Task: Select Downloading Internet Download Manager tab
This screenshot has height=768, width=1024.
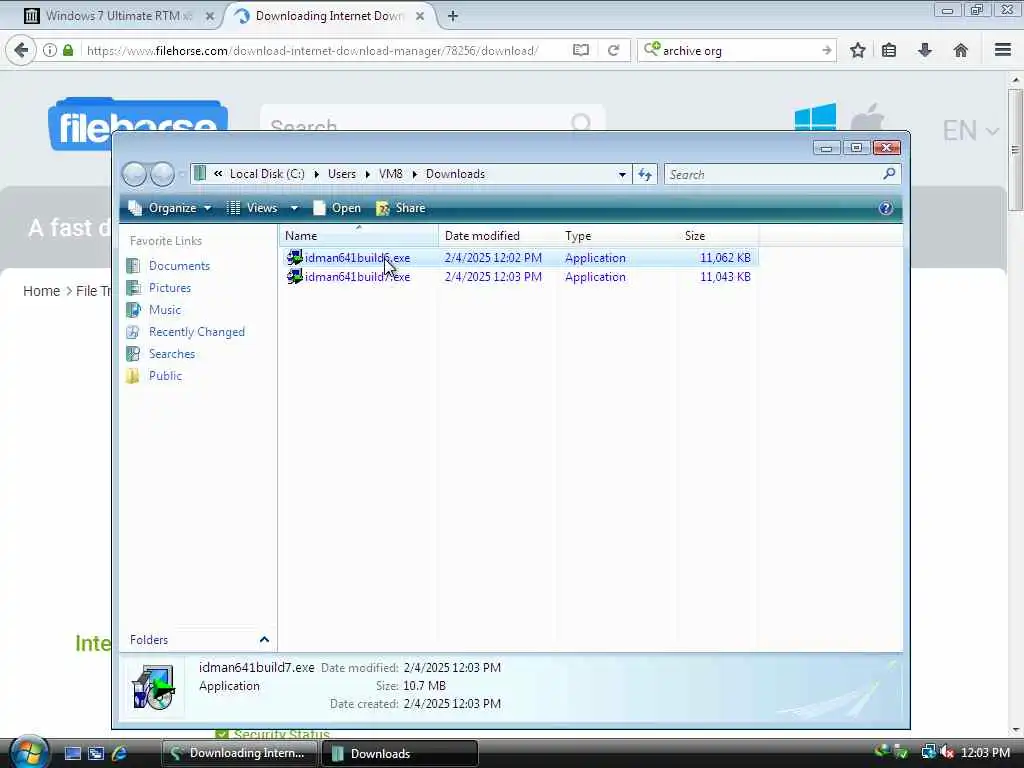Action: (x=330, y=16)
